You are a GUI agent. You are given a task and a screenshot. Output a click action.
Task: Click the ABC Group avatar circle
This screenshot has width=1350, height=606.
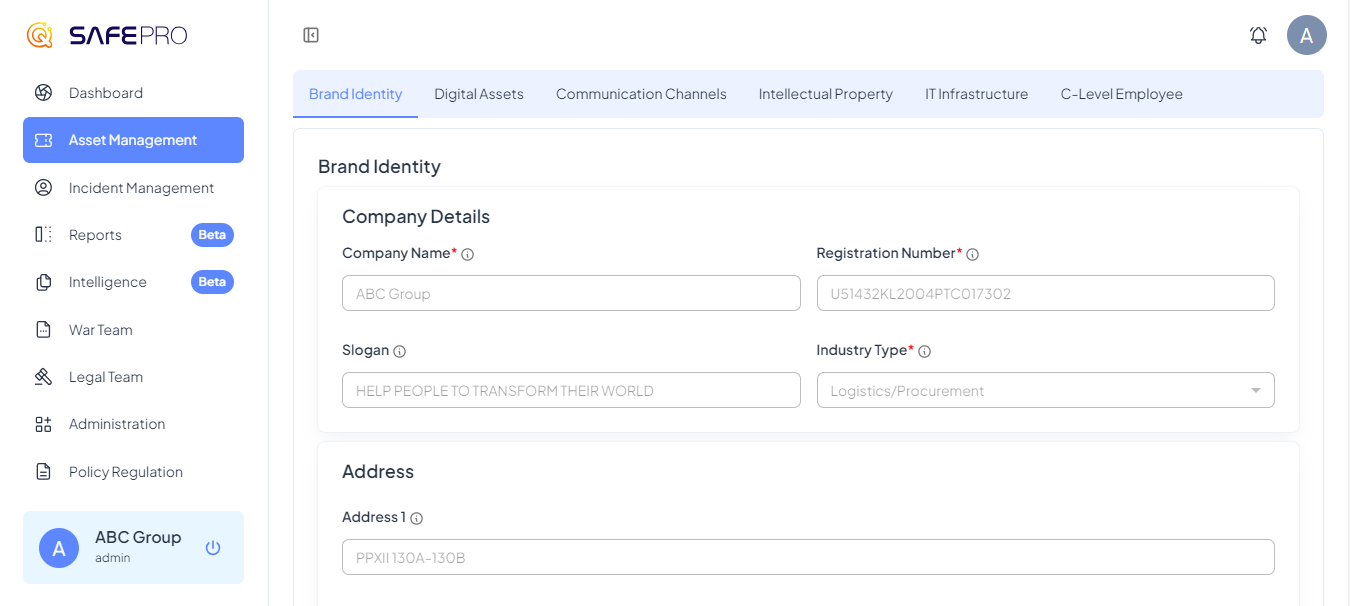pyautogui.click(x=59, y=548)
